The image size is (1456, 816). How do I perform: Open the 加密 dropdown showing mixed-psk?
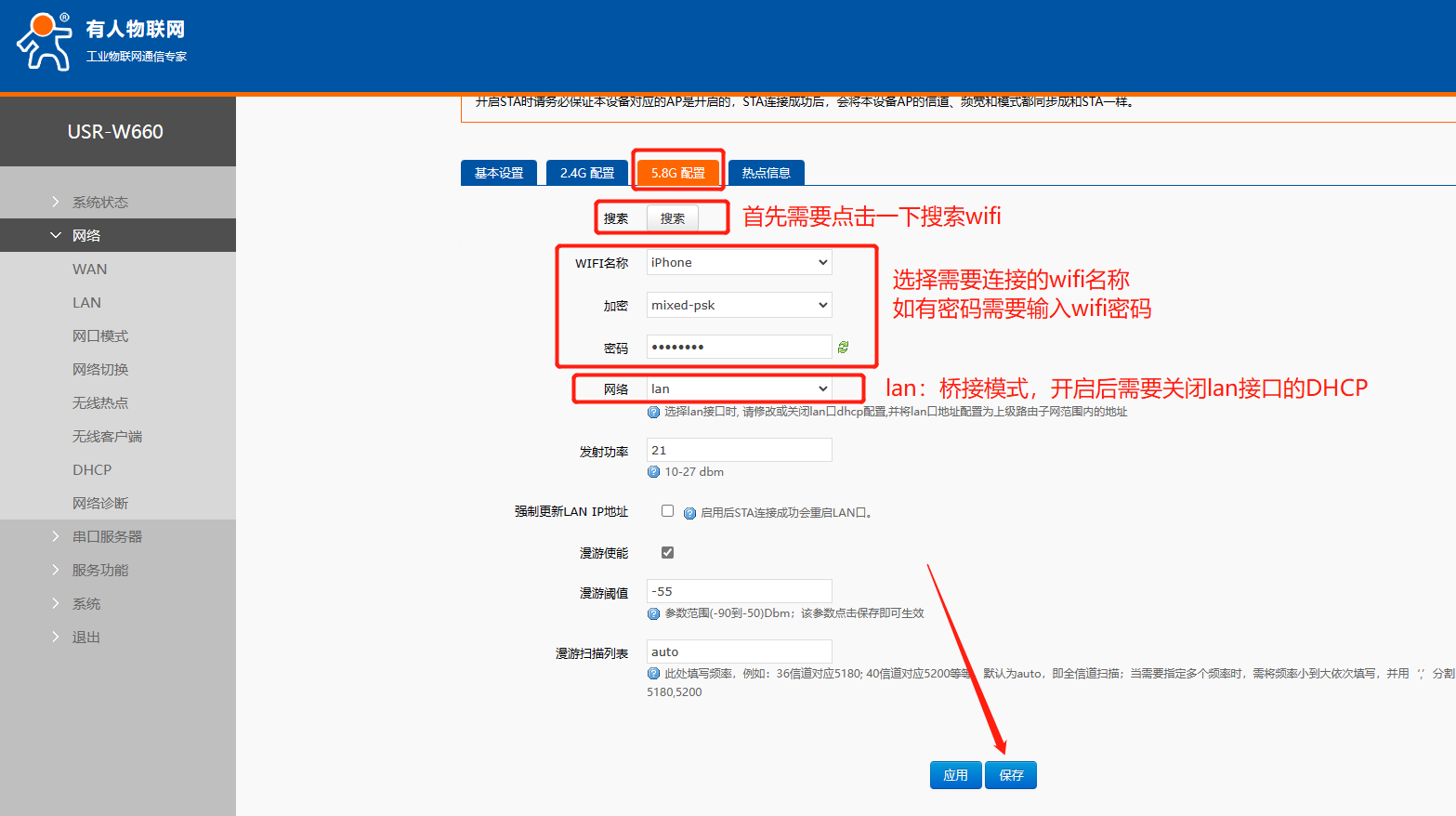[x=739, y=305]
